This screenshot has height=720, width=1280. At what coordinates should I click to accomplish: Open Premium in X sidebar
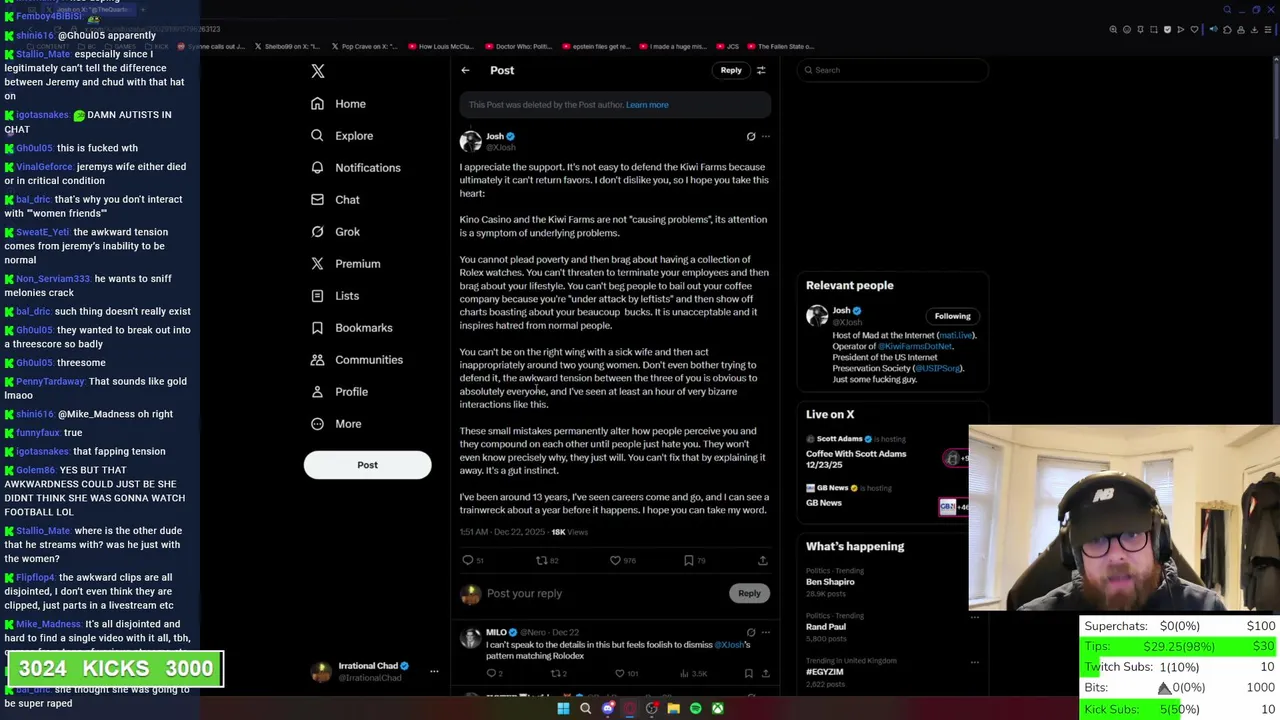[345, 264]
